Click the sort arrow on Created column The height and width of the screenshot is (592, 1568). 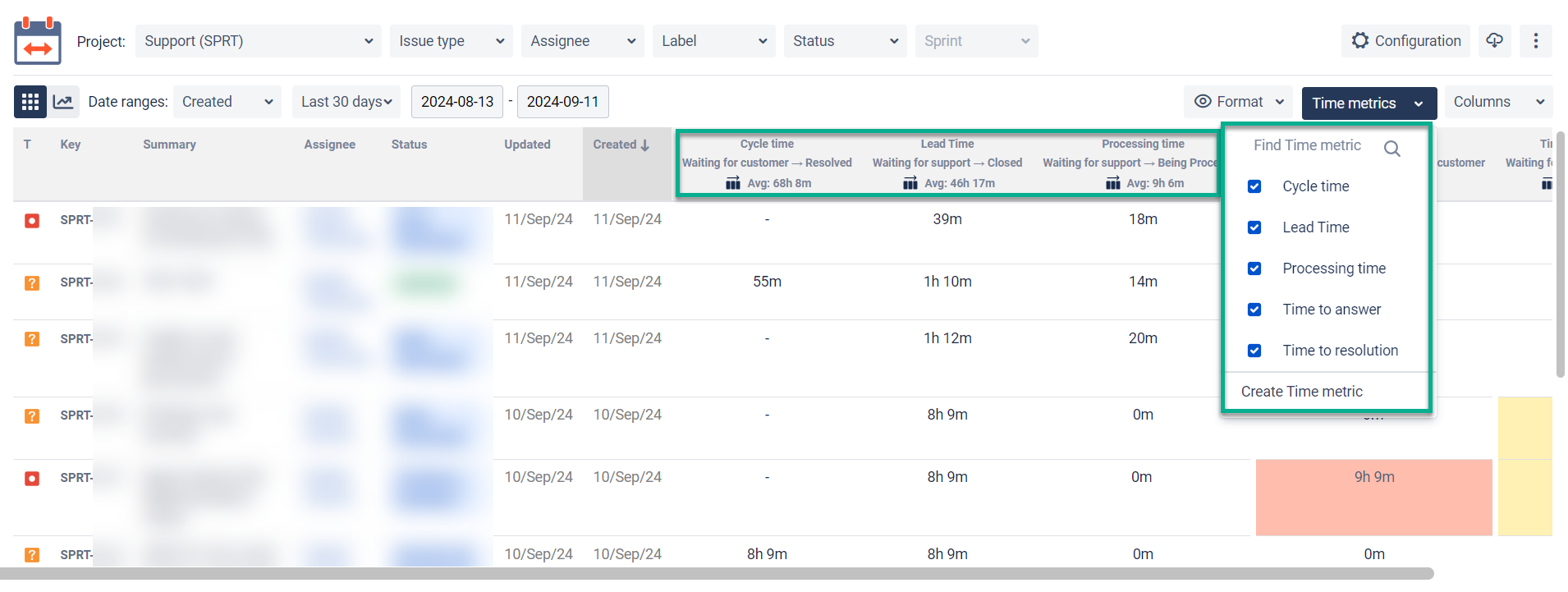coord(645,145)
